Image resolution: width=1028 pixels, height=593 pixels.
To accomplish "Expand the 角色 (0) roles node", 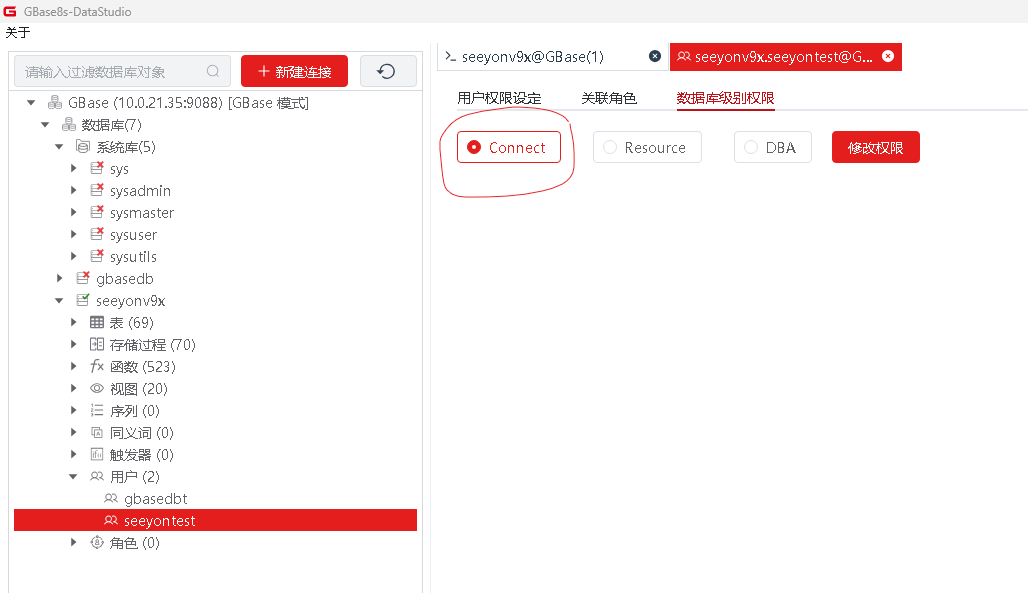I will 73,542.
